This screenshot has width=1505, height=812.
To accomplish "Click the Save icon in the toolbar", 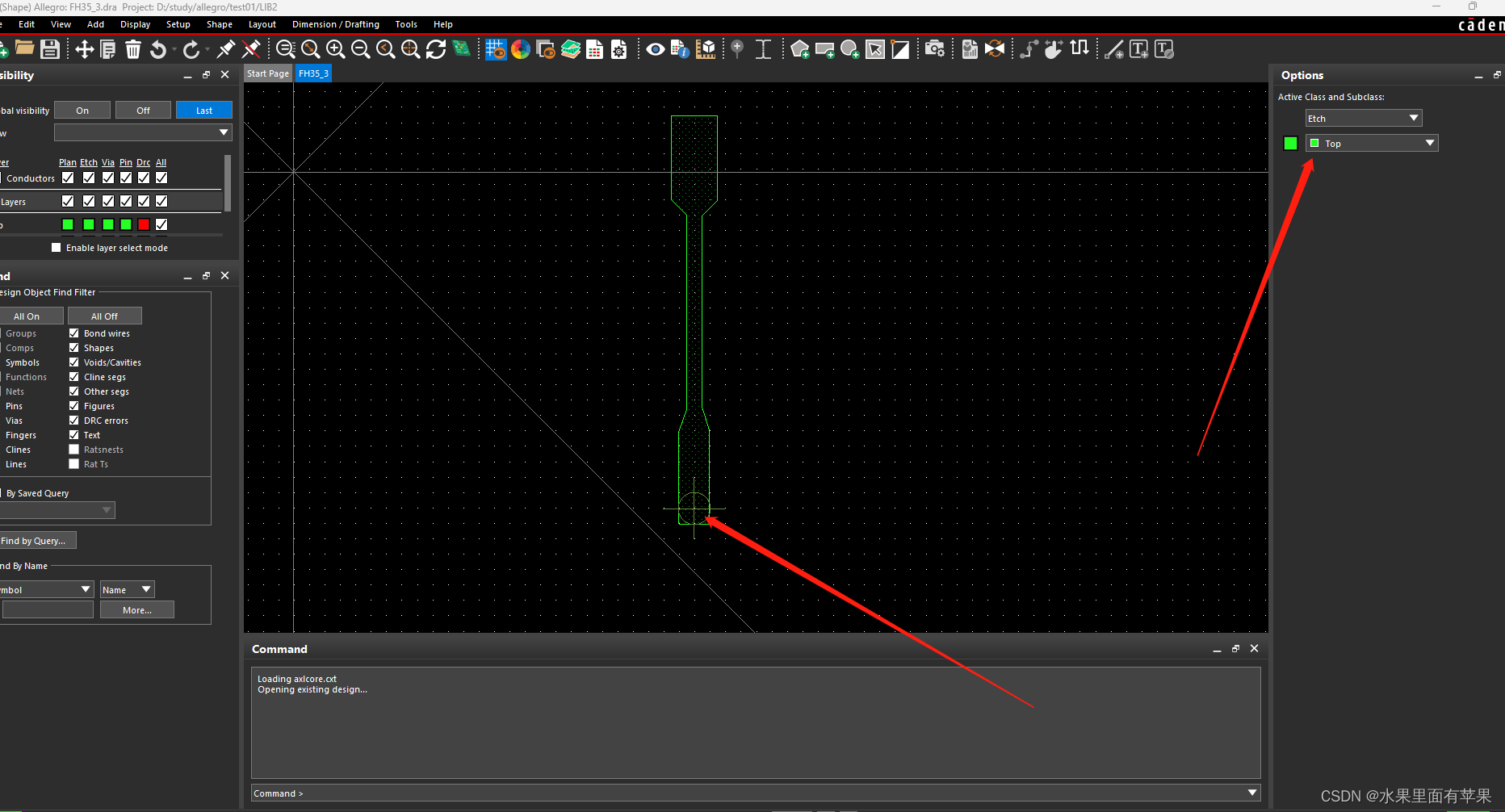I will point(50,49).
